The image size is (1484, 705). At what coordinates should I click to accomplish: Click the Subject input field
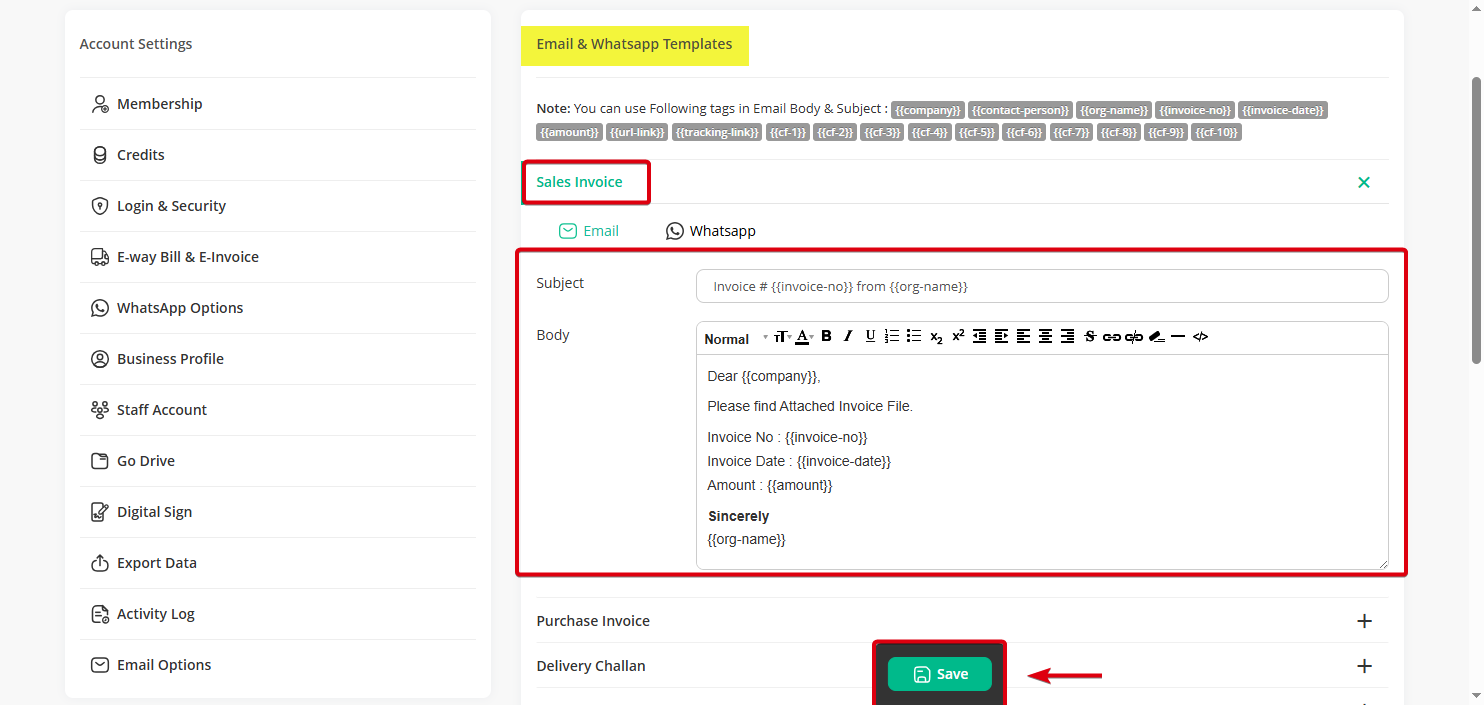pyautogui.click(x=1042, y=286)
